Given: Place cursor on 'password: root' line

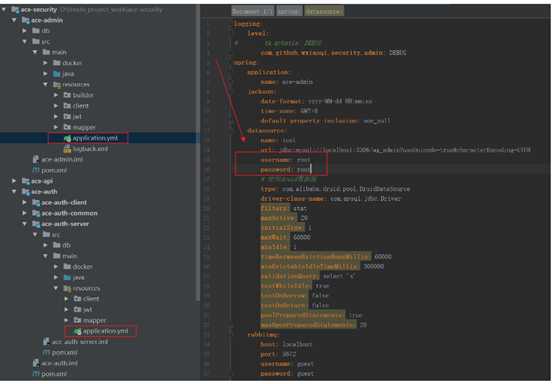Looking at the screenshot, I should [286, 170].
